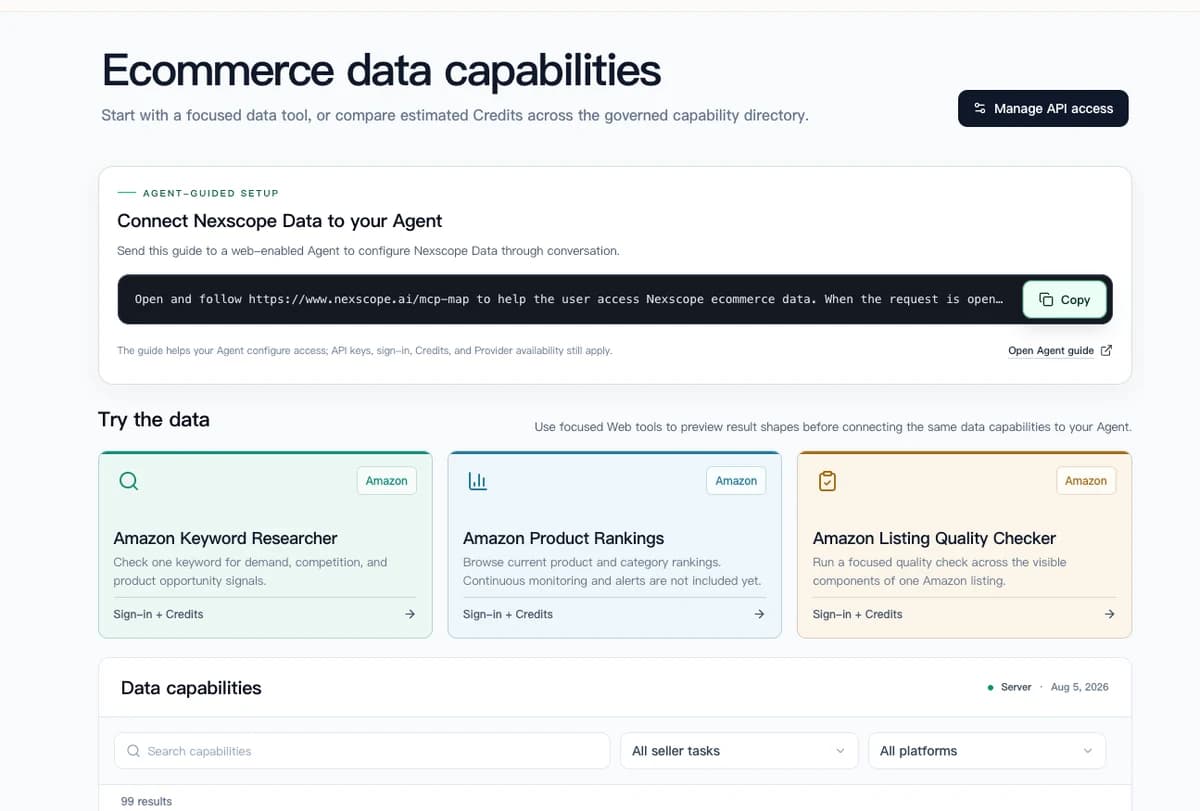
Task: Click the Try the data heading
Action: pyautogui.click(x=154, y=419)
